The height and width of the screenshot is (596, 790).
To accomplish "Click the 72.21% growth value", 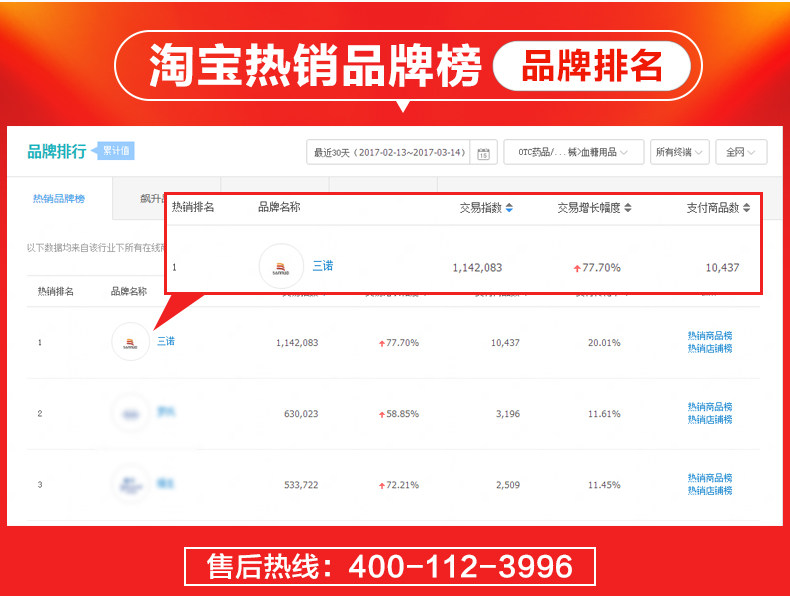I will 399,485.
